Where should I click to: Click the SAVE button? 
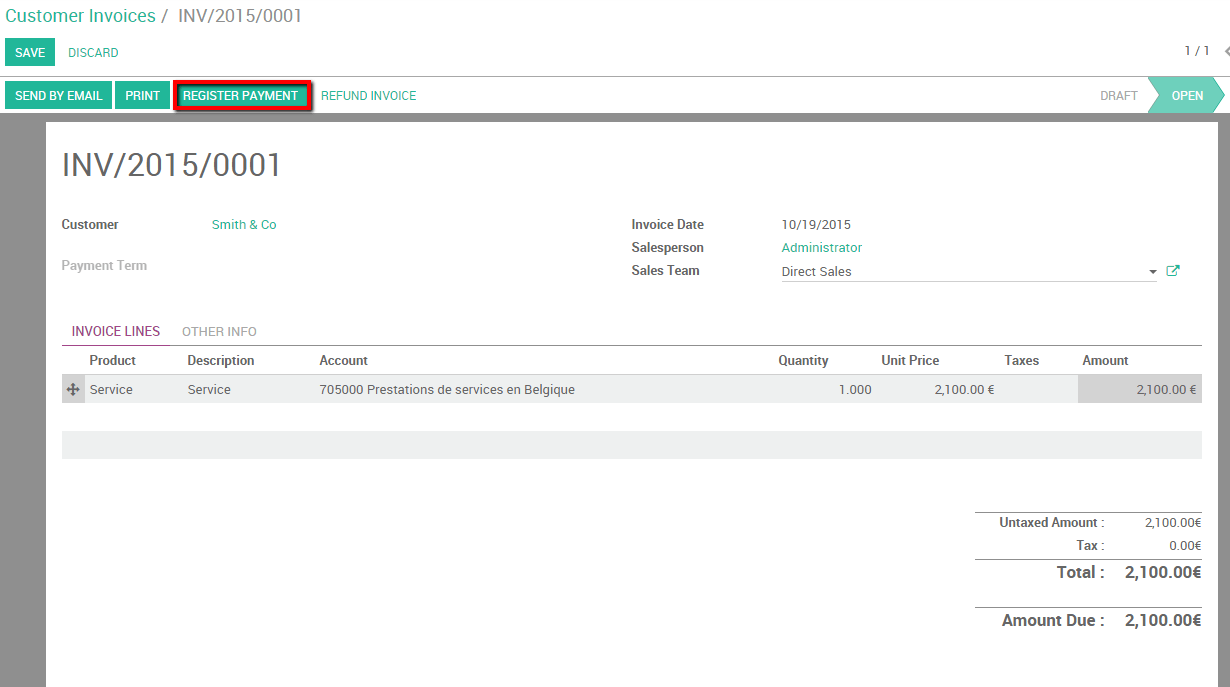pyautogui.click(x=29, y=51)
